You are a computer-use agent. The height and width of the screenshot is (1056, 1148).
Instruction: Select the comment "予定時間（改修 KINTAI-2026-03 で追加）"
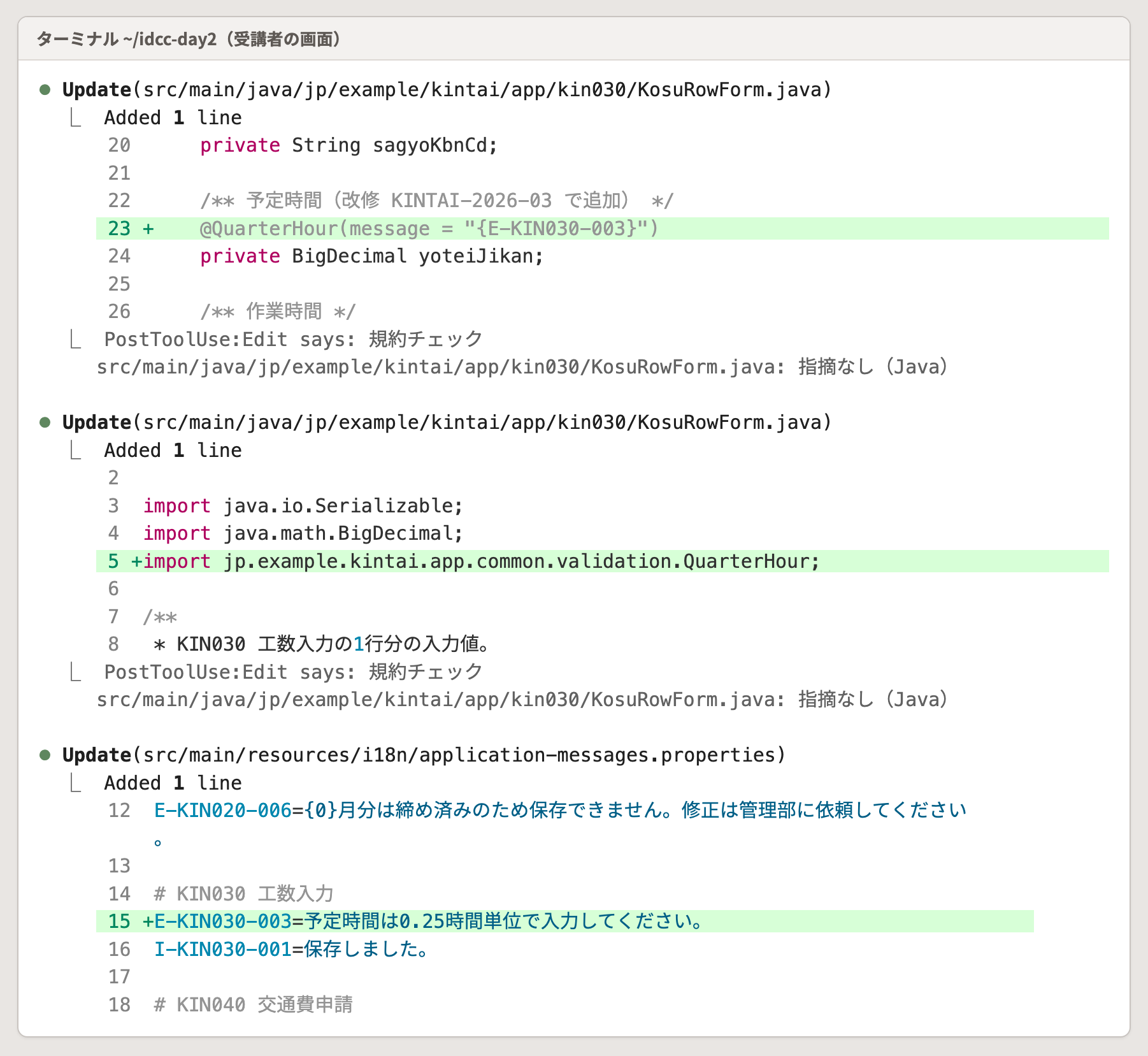[x=436, y=201]
